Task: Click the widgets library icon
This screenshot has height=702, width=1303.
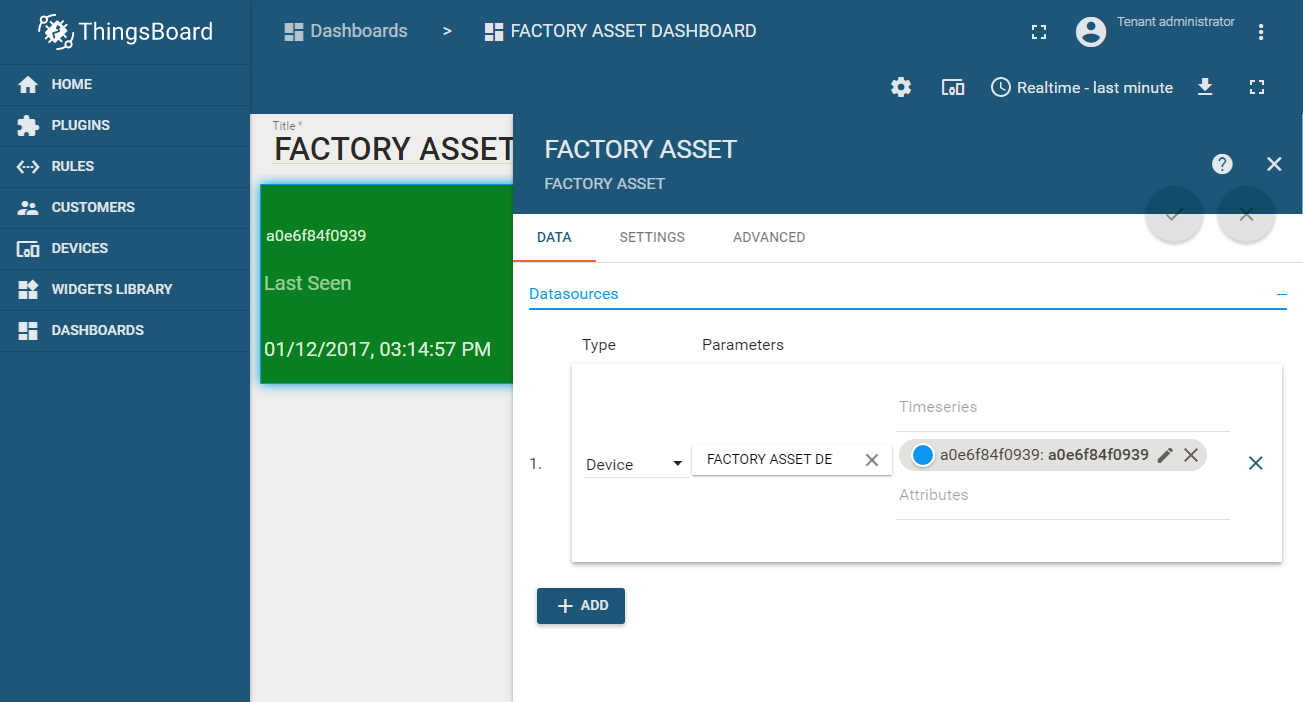Action: click(x=28, y=290)
